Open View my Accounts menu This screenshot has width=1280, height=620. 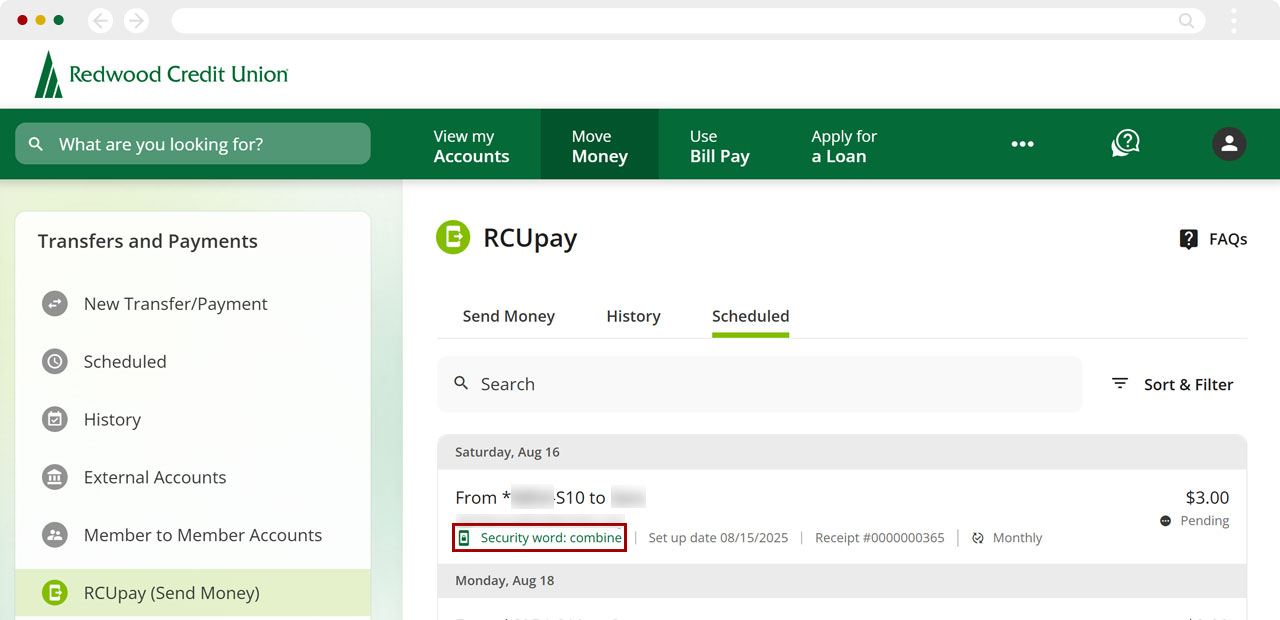[471, 146]
